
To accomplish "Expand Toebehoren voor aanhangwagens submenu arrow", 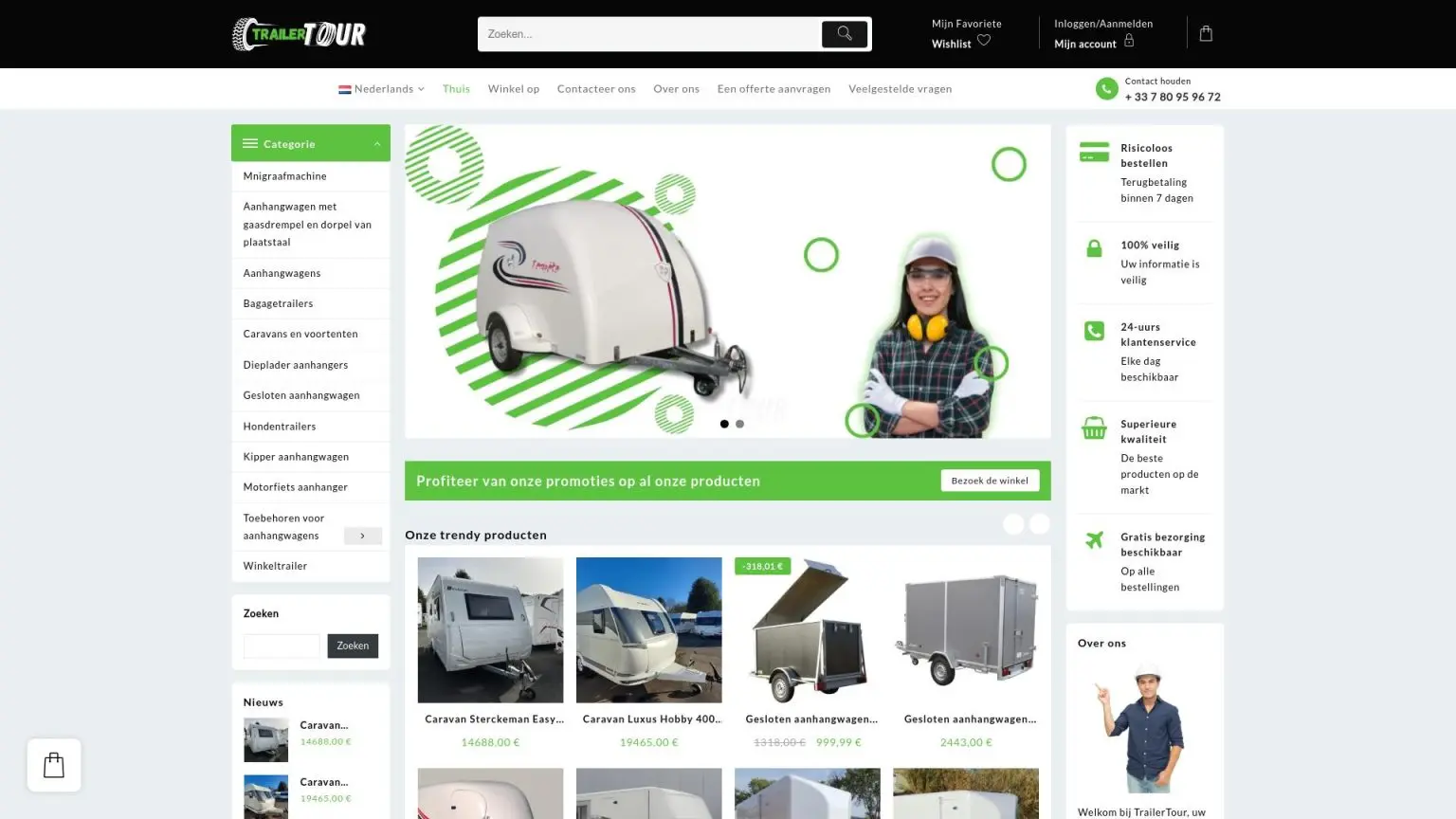I will [x=362, y=536].
